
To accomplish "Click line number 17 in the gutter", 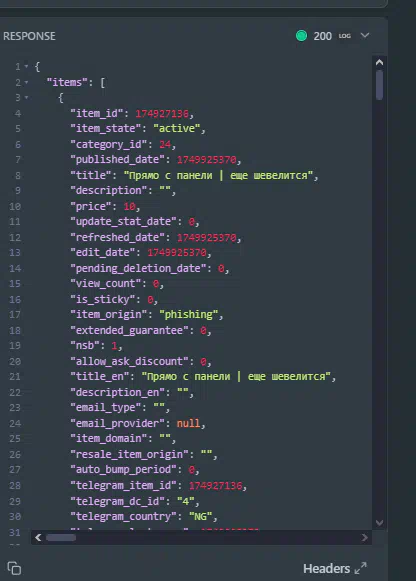I will tap(15, 315).
